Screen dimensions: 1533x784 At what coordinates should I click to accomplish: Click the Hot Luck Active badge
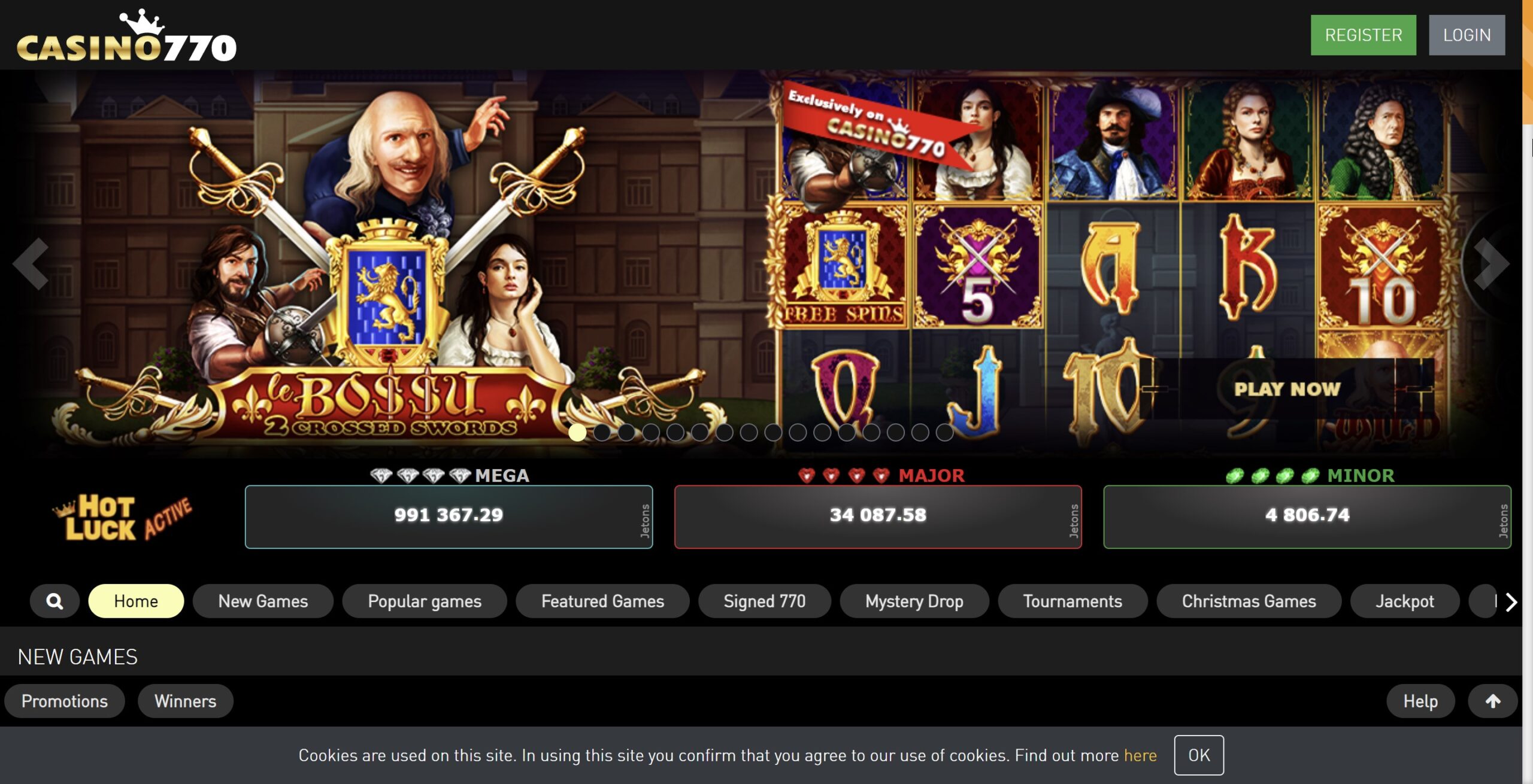coord(123,518)
